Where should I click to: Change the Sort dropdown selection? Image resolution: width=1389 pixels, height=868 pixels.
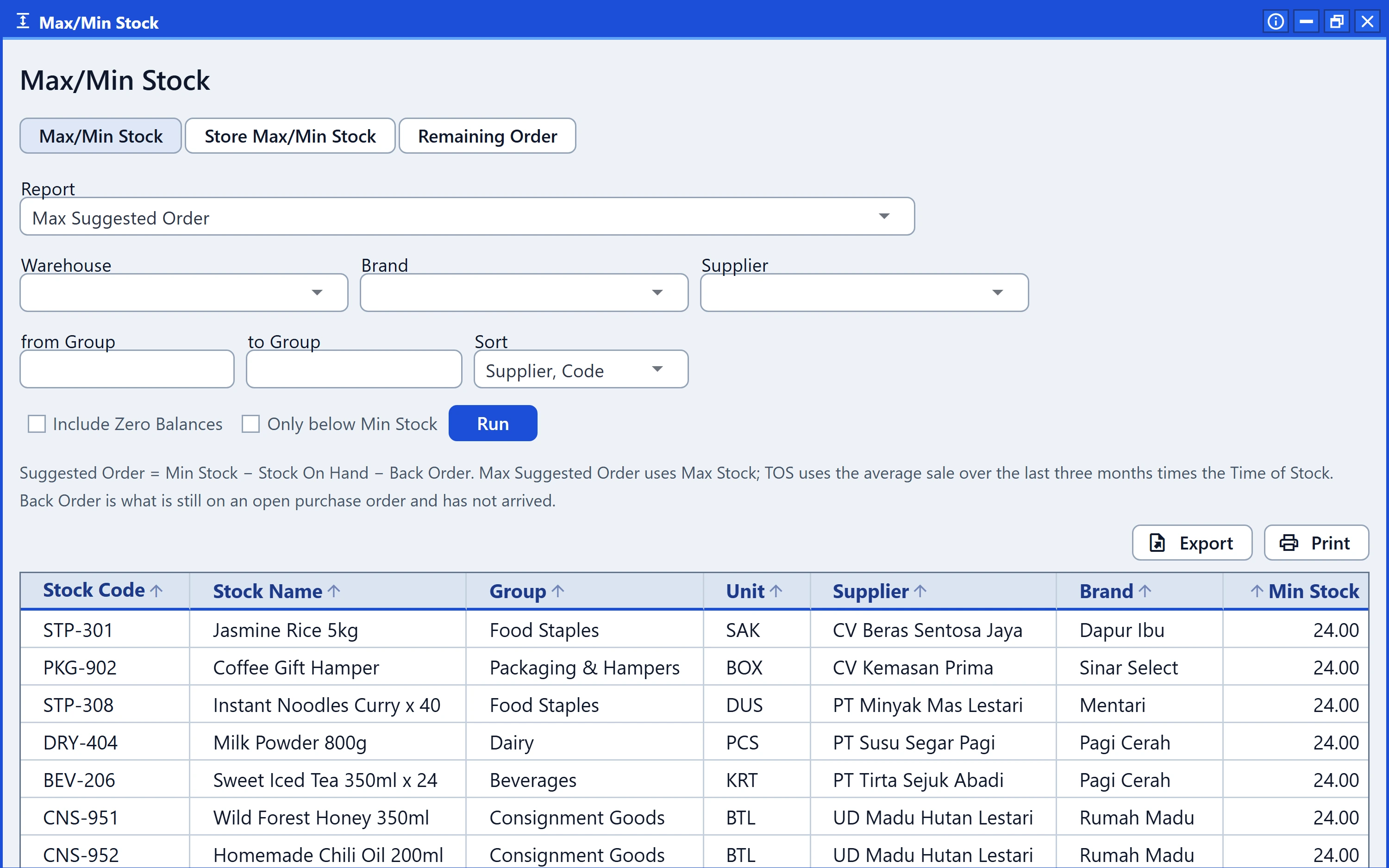click(x=581, y=369)
